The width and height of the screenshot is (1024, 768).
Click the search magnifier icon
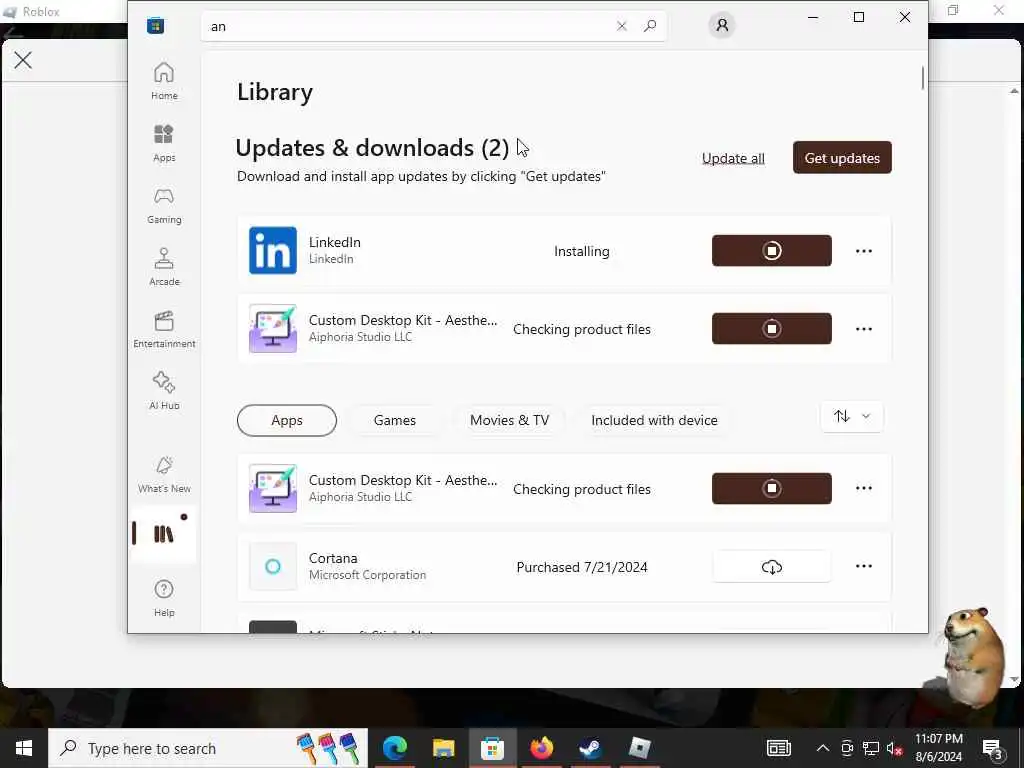650,26
